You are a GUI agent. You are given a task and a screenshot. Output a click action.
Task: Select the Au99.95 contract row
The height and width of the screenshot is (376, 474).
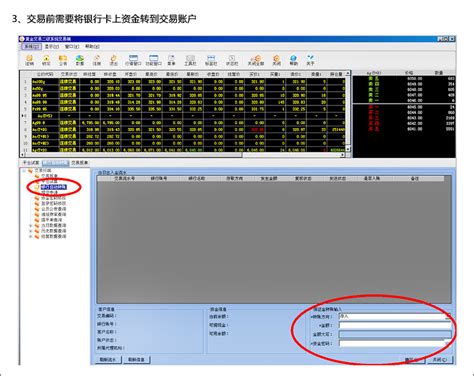coord(183,95)
